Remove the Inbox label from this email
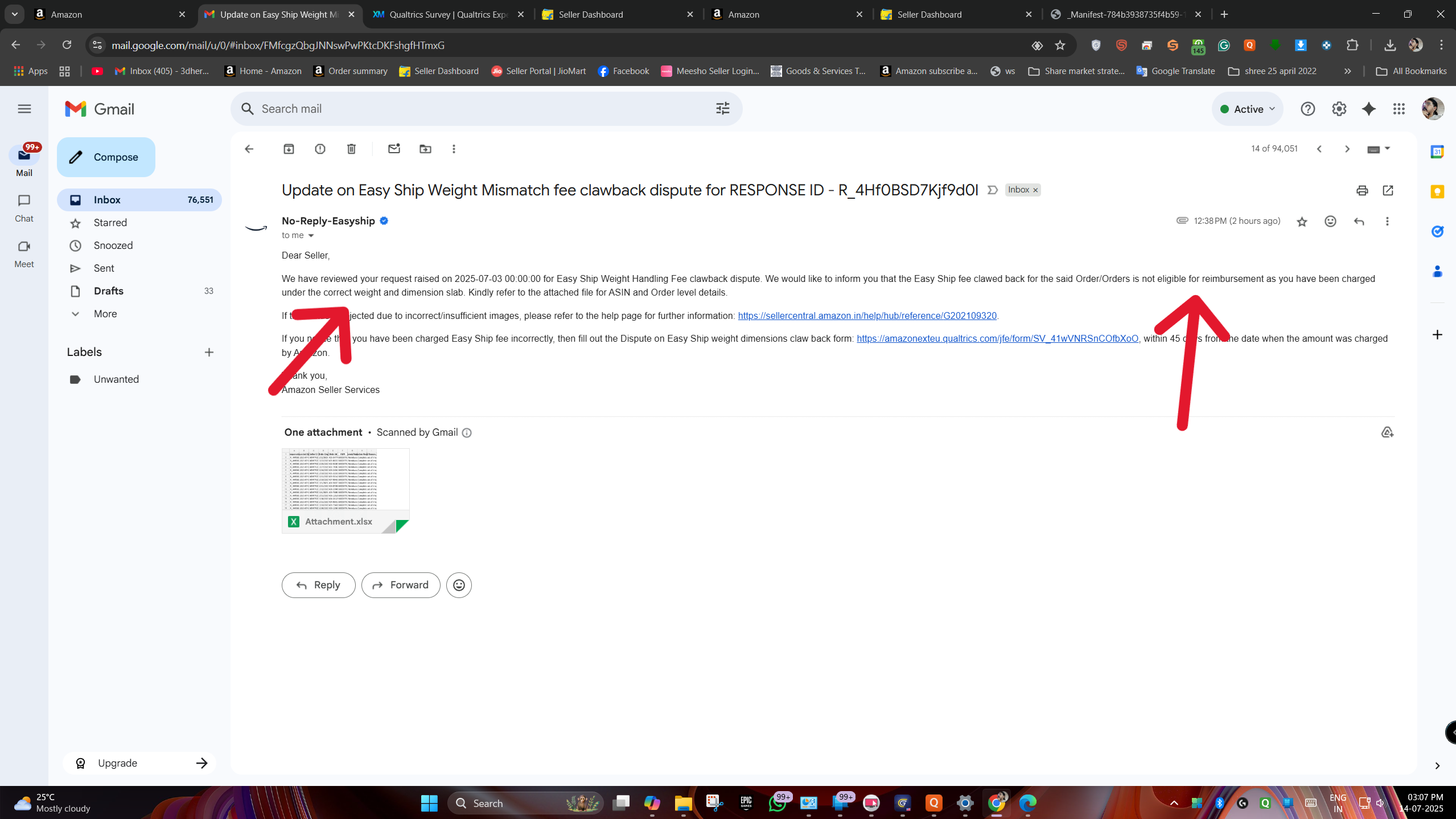 (1035, 190)
